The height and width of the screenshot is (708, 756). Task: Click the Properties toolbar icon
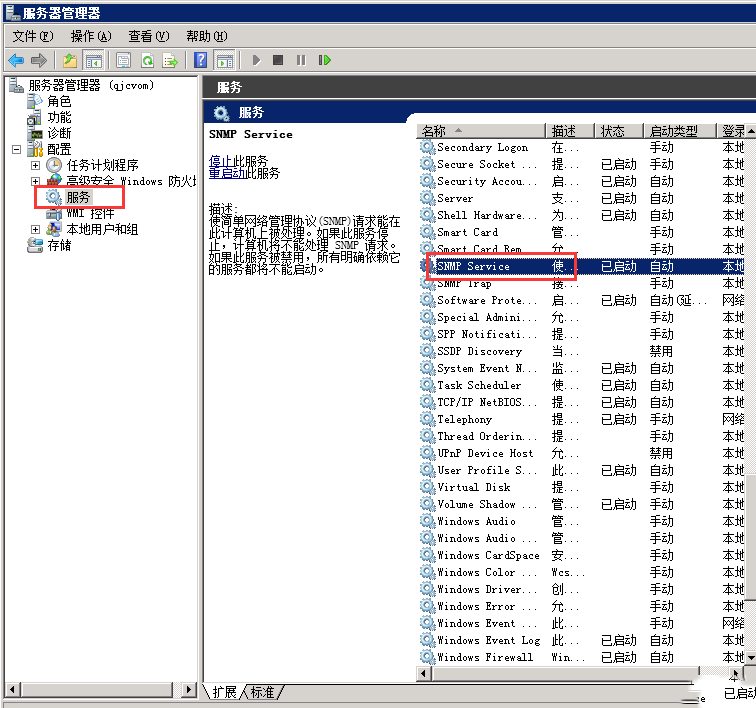[x=123, y=60]
